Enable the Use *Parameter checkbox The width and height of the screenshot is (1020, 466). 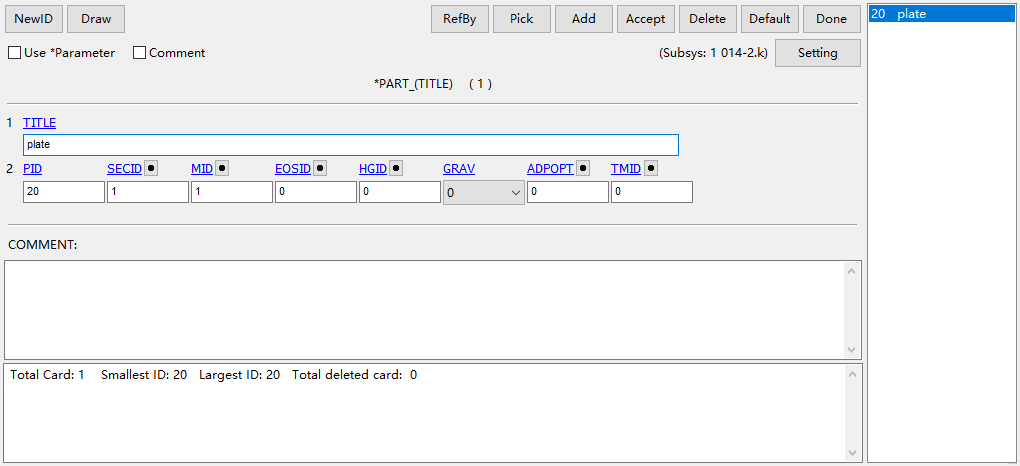click(14, 53)
